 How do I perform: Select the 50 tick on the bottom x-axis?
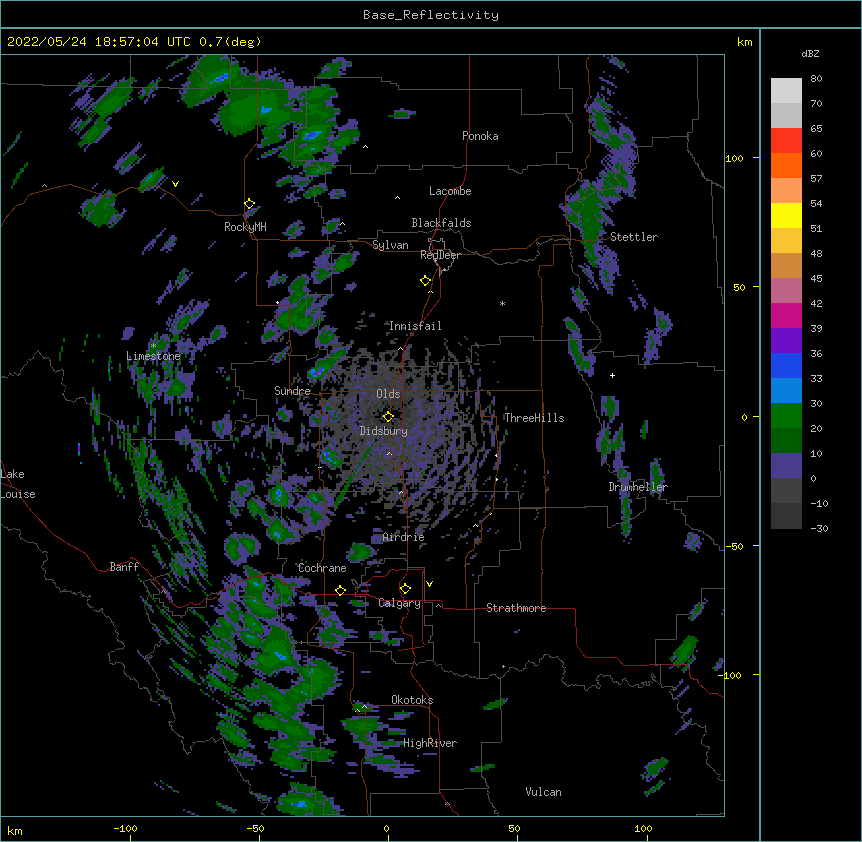coord(514,828)
